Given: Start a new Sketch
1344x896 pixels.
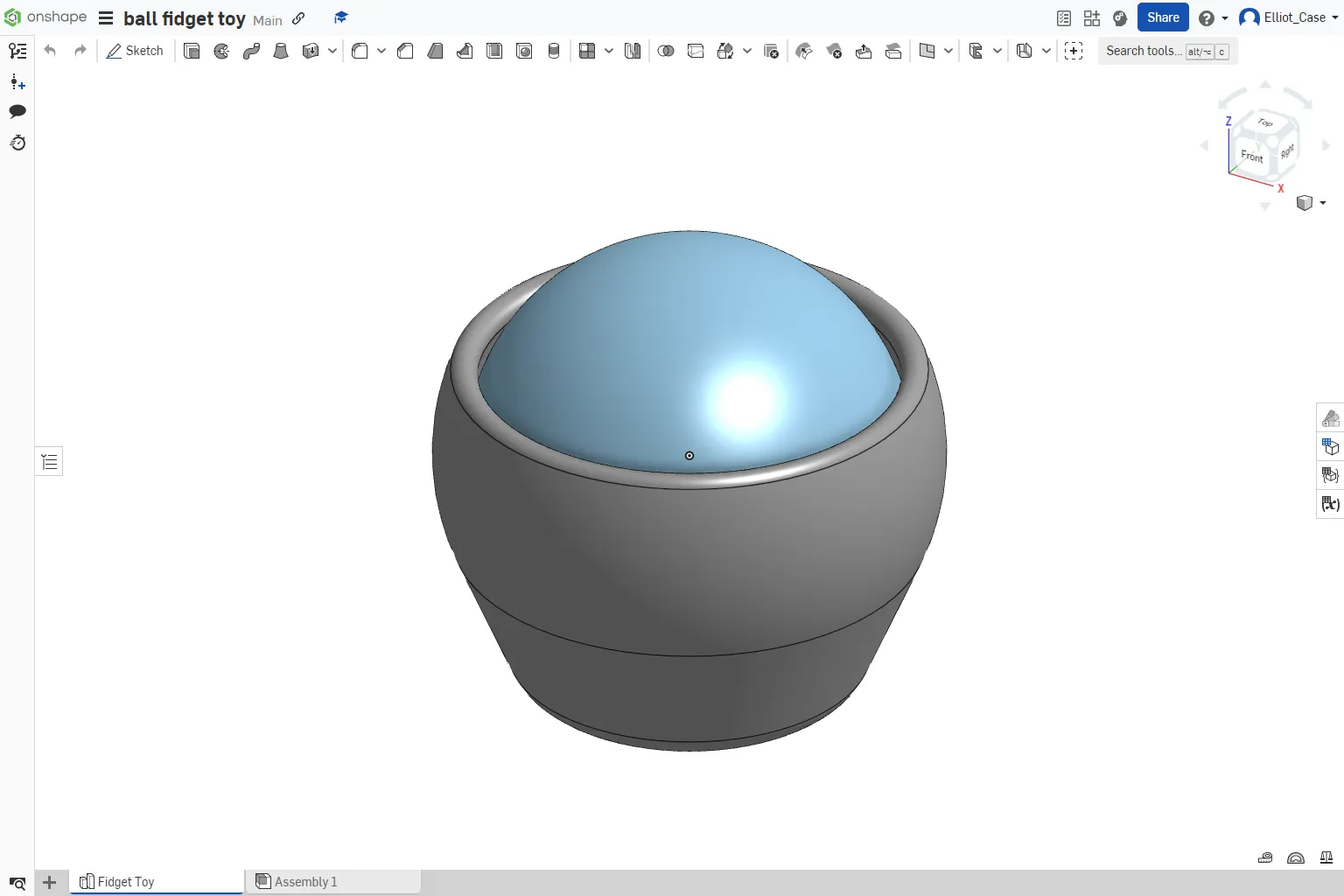Looking at the screenshot, I should tap(135, 51).
